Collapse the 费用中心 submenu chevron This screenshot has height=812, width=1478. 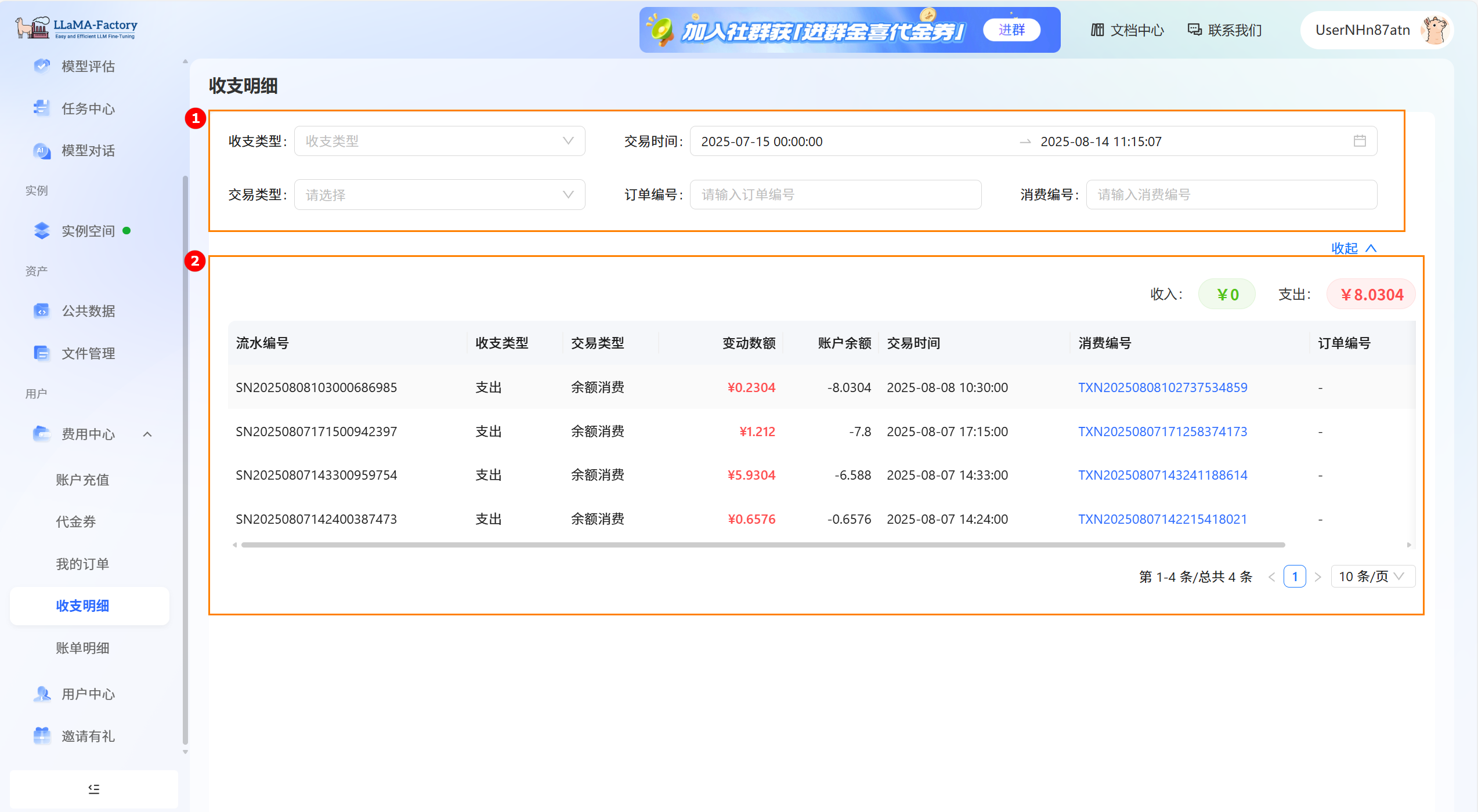pos(147,434)
